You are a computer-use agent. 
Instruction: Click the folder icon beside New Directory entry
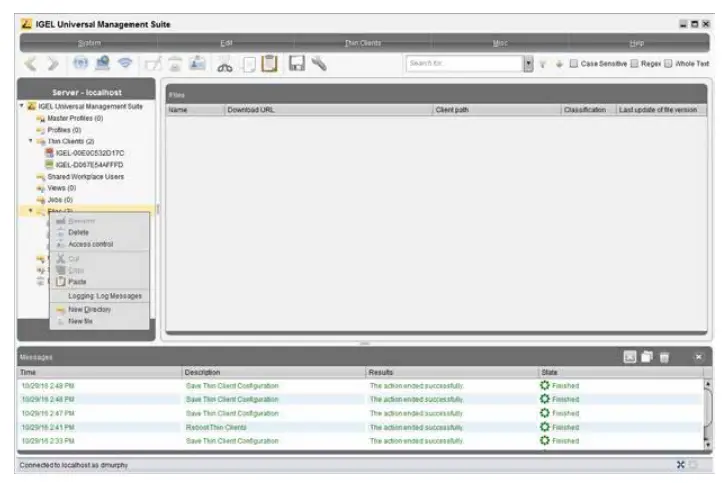(60, 310)
